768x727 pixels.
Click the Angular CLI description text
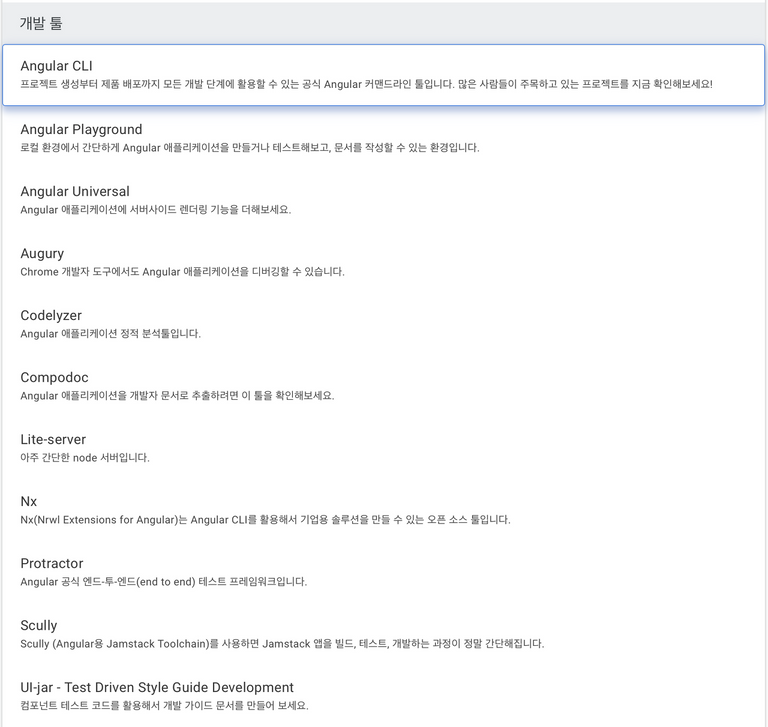coord(366,84)
